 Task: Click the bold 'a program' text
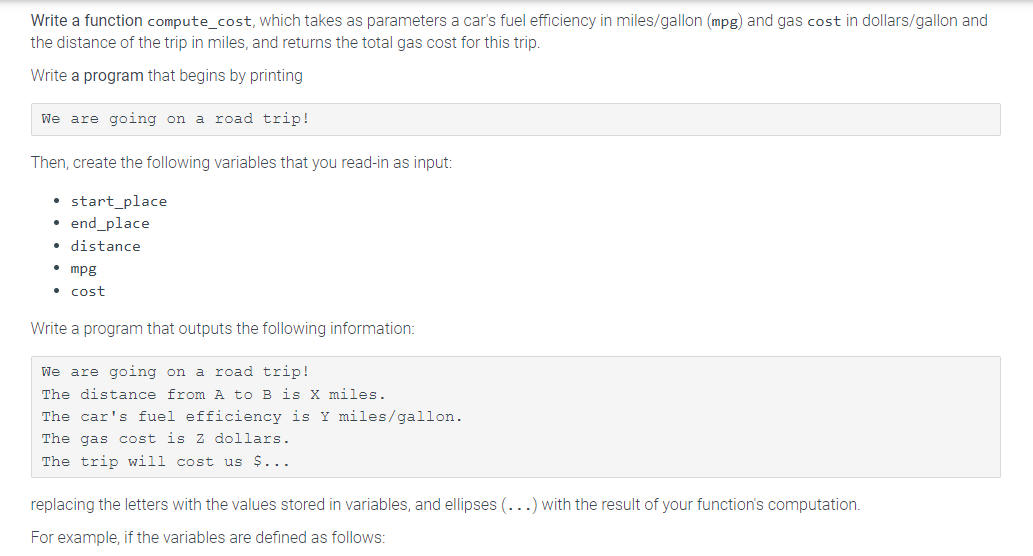[x=107, y=76]
